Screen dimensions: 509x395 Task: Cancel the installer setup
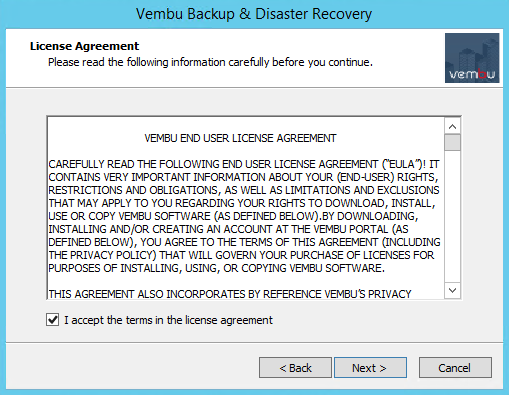455,368
